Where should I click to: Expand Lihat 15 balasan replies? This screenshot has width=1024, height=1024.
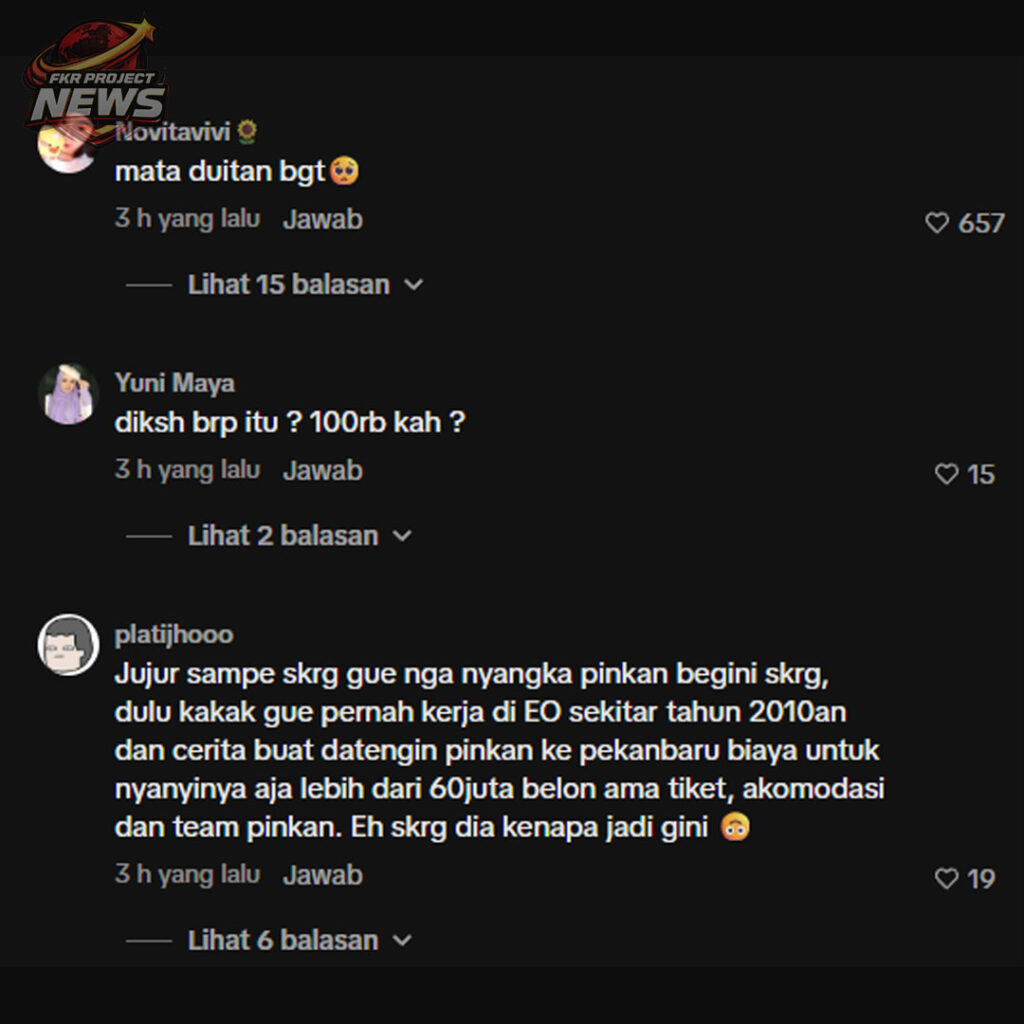coord(289,285)
